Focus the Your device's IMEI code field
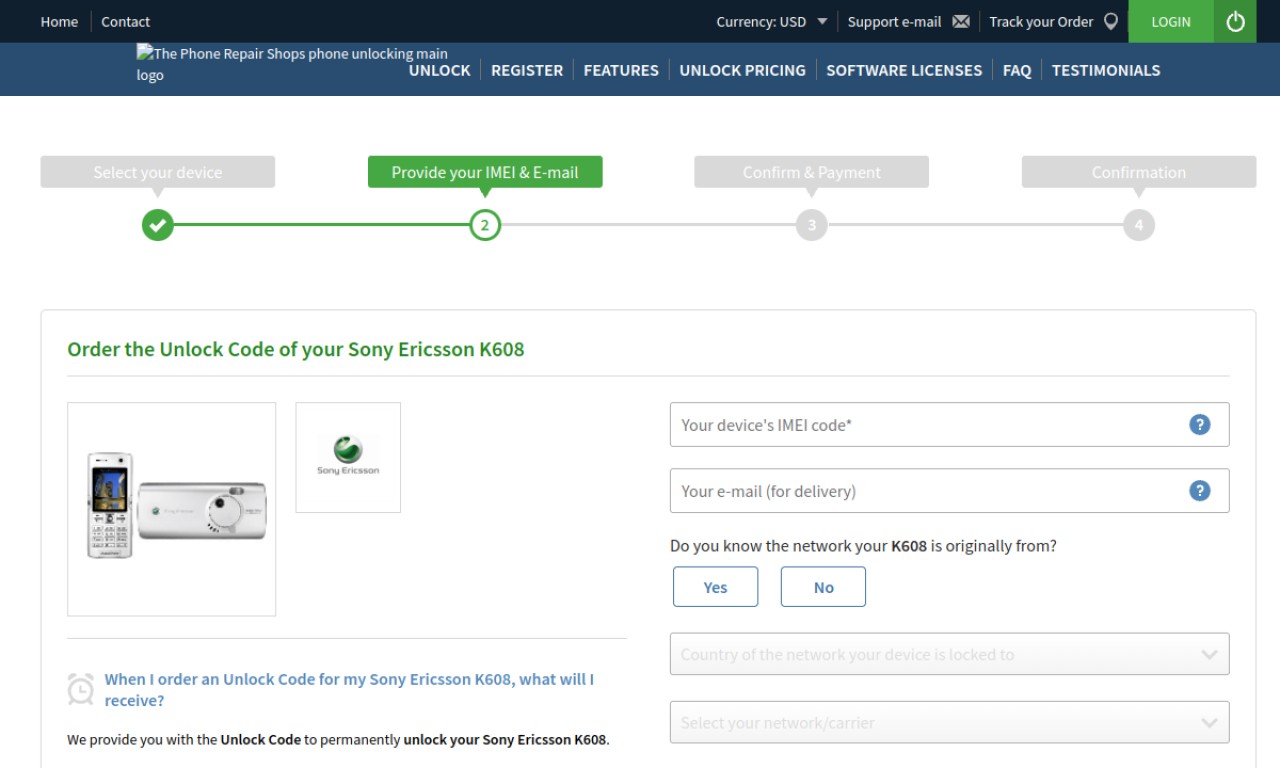This screenshot has width=1280, height=768. 949,425
